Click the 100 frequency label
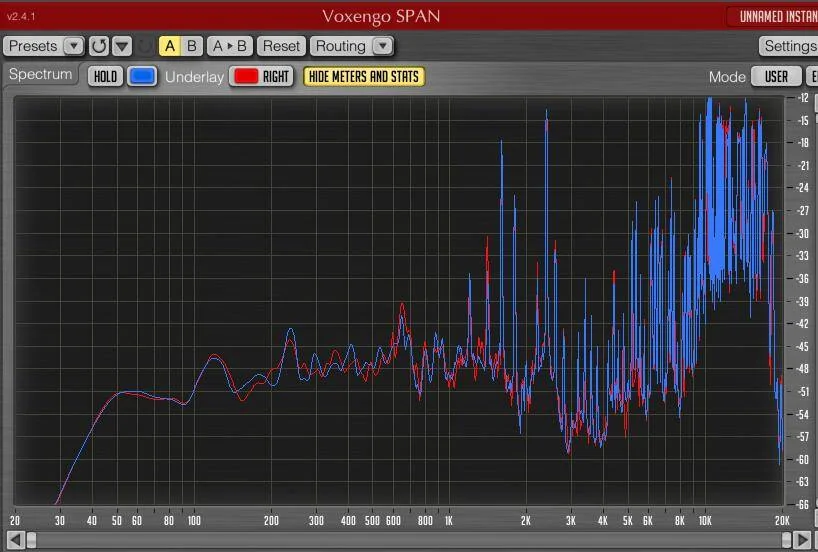This screenshot has width=818, height=552. [x=194, y=520]
